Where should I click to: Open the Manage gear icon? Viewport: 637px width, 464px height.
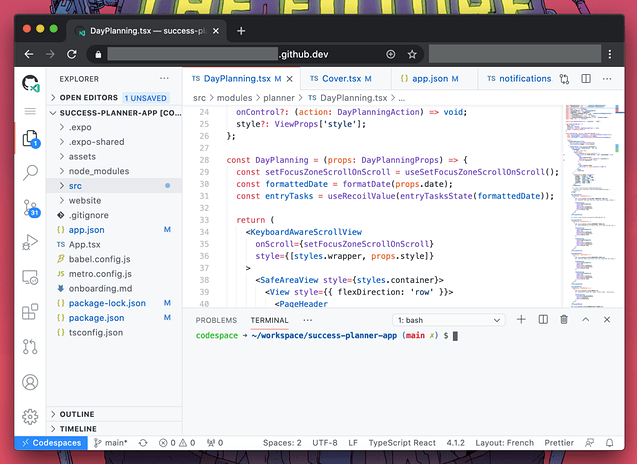[30, 417]
